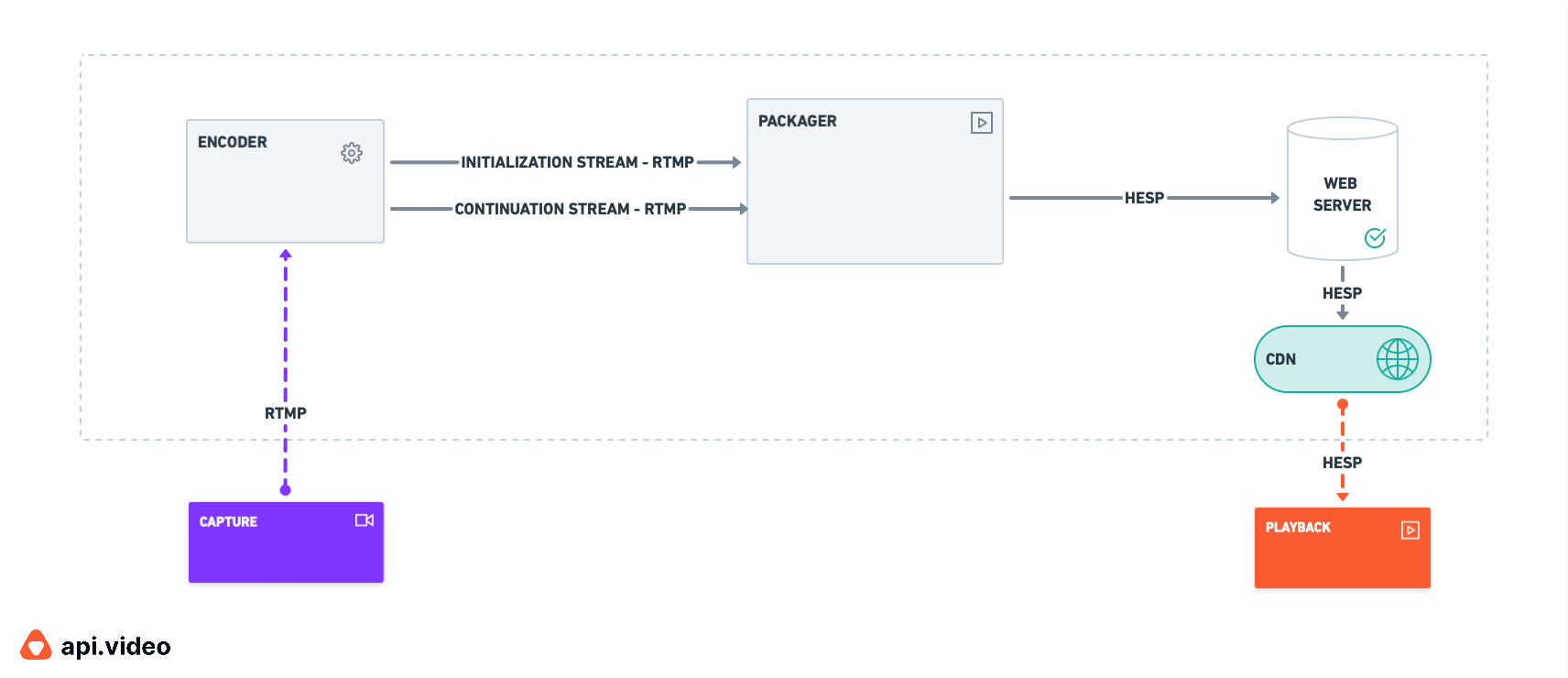Click the orange PLAYBACK box label
The image size is (1568, 678).
(1298, 527)
